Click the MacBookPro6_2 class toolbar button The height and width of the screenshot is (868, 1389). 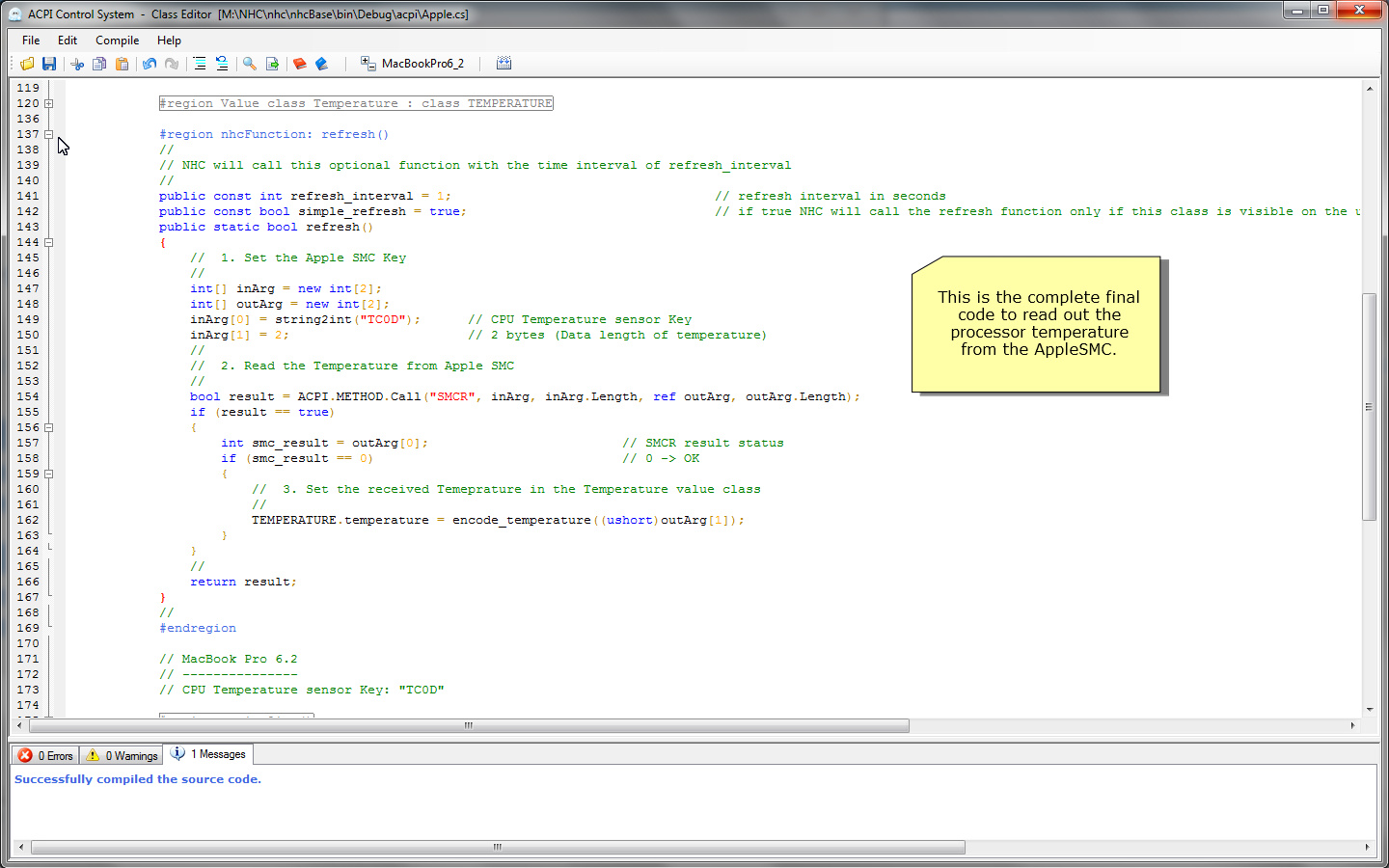pyautogui.click(x=413, y=64)
